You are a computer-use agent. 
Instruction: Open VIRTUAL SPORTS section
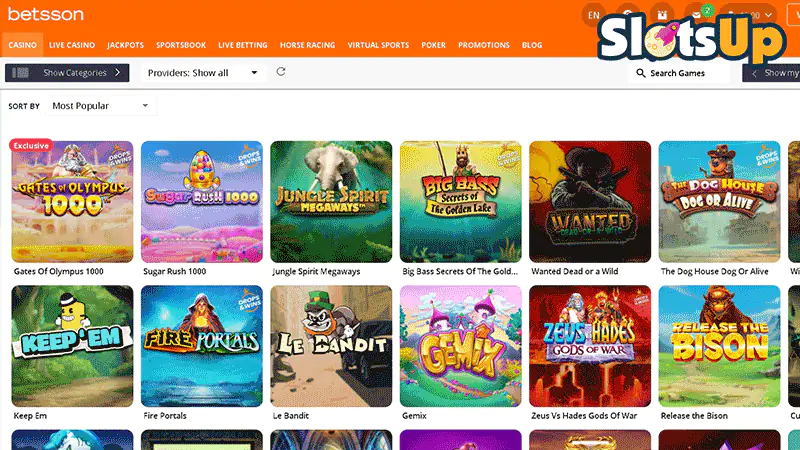(x=379, y=45)
